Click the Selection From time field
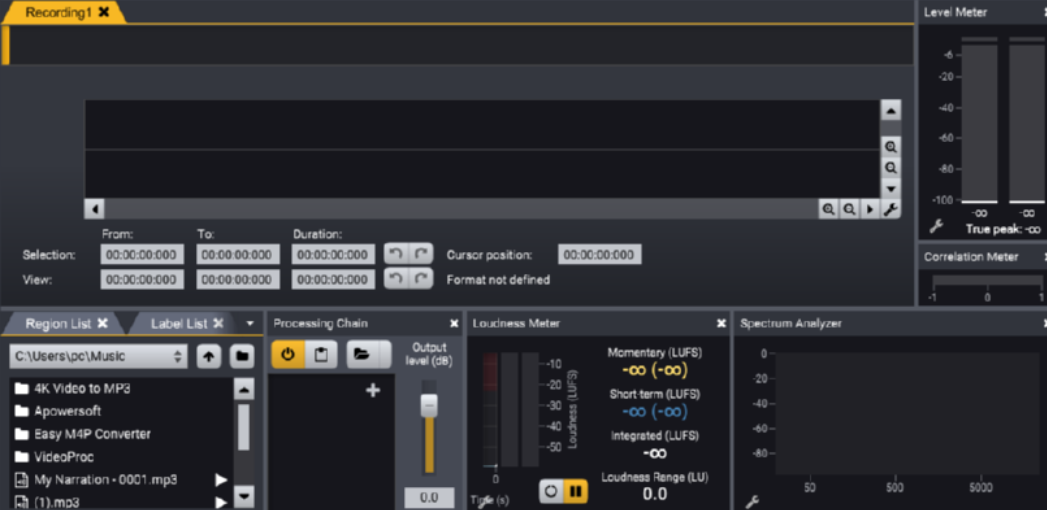This screenshot has height=510, width=1047. [142, 254]
